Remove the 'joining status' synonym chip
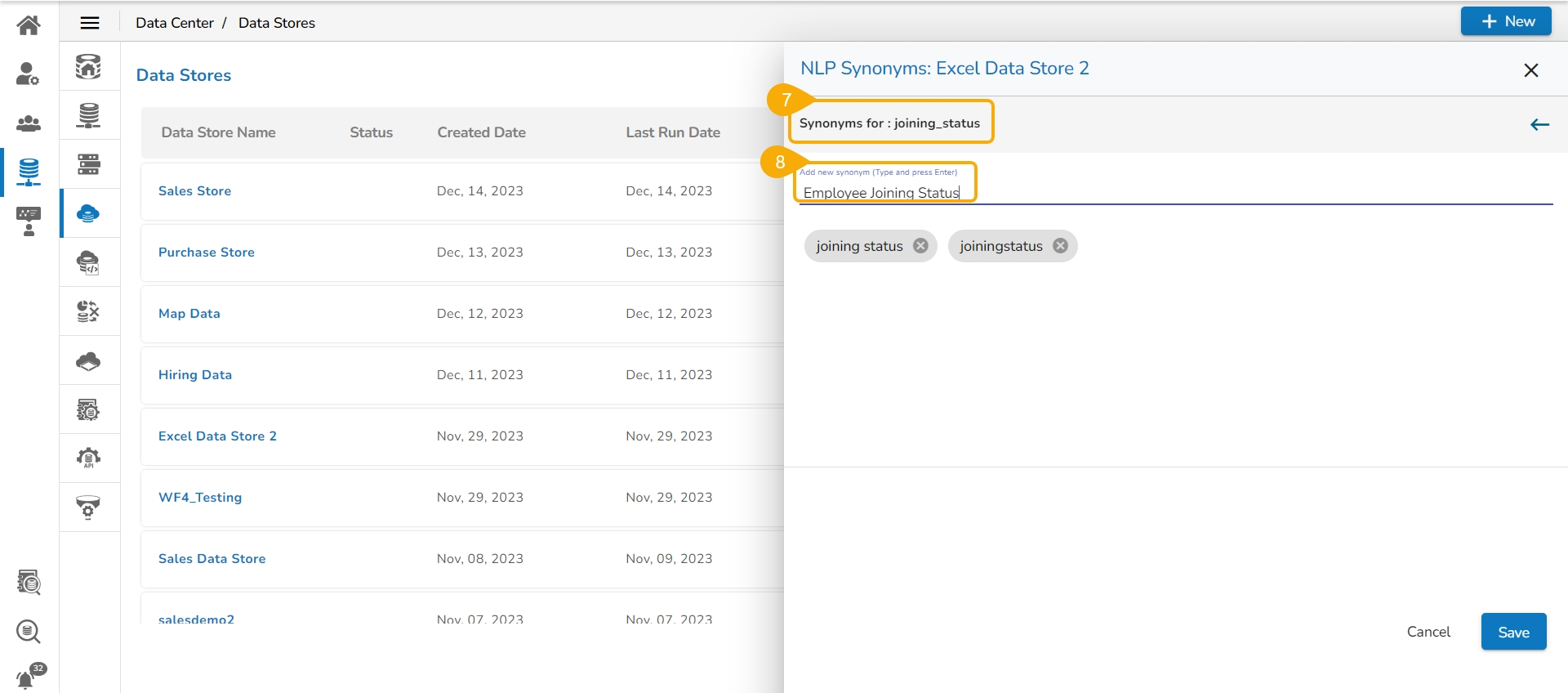 click(920, 246)
